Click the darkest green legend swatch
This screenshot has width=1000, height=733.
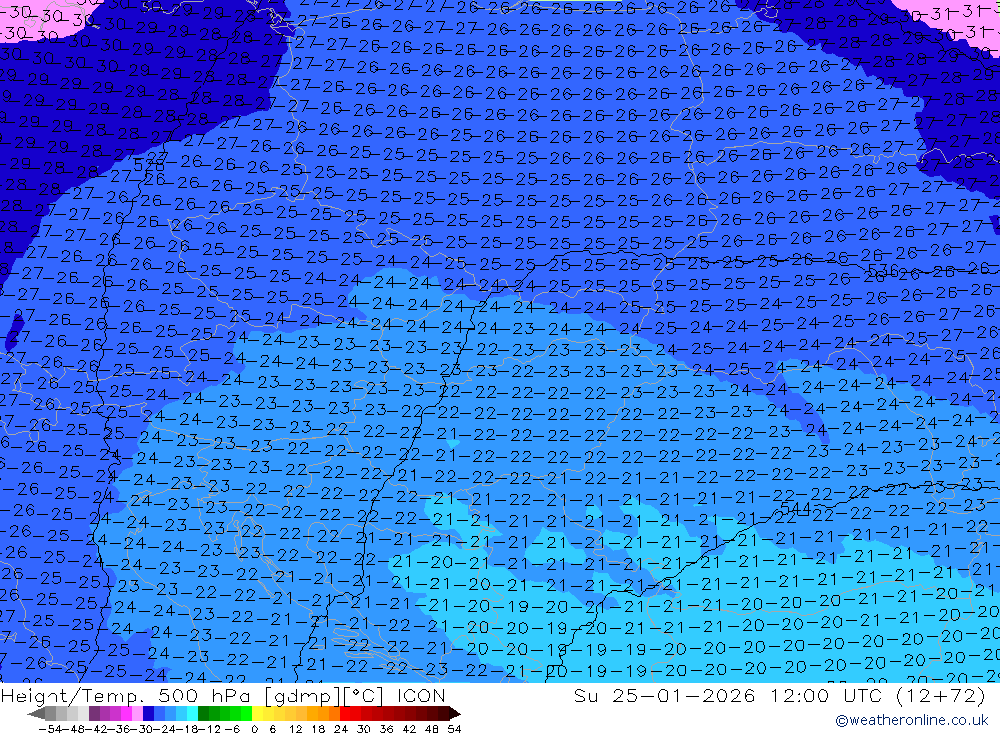click(203, 713)
